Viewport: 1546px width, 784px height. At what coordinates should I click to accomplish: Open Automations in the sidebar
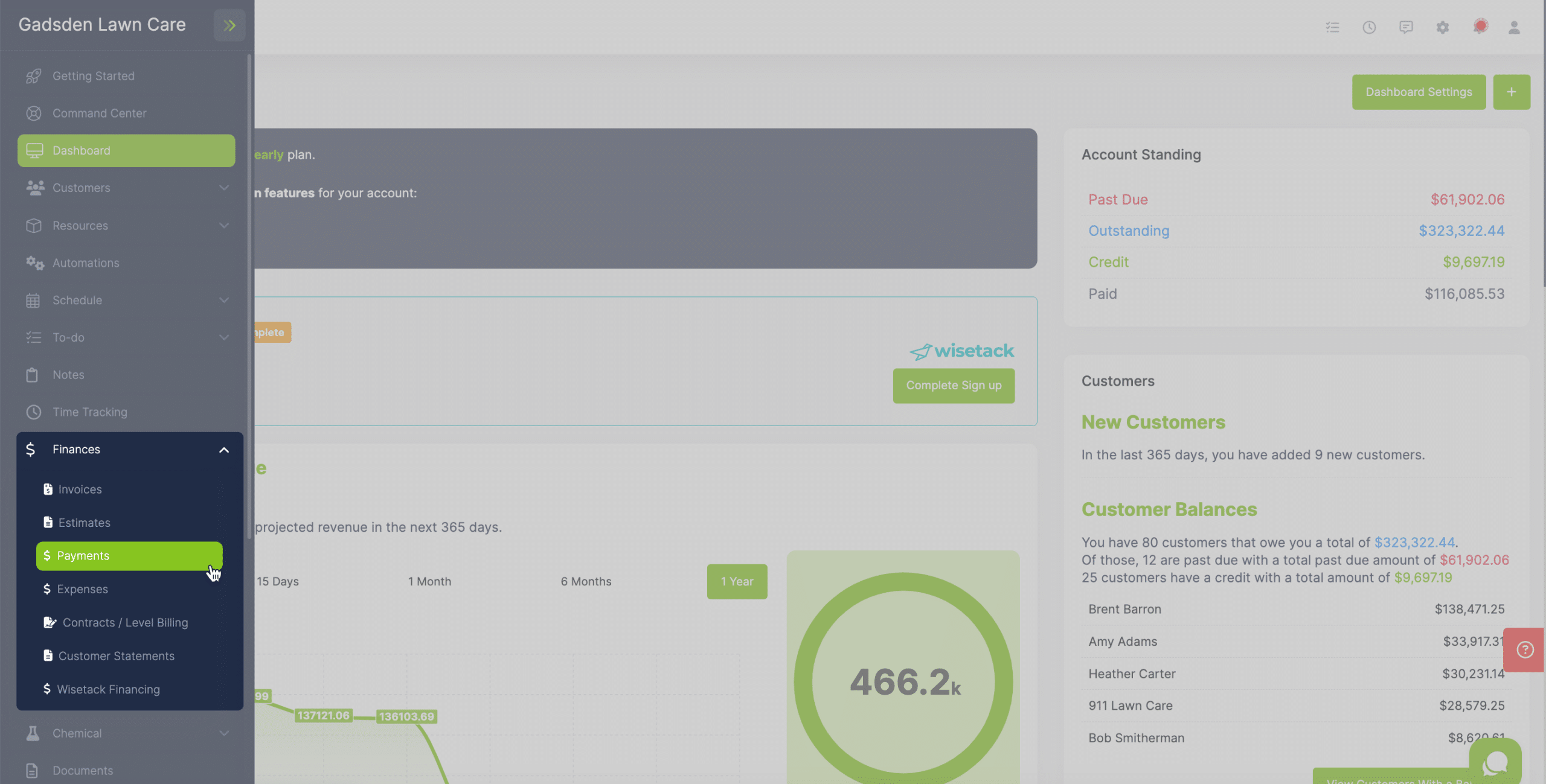126,263
